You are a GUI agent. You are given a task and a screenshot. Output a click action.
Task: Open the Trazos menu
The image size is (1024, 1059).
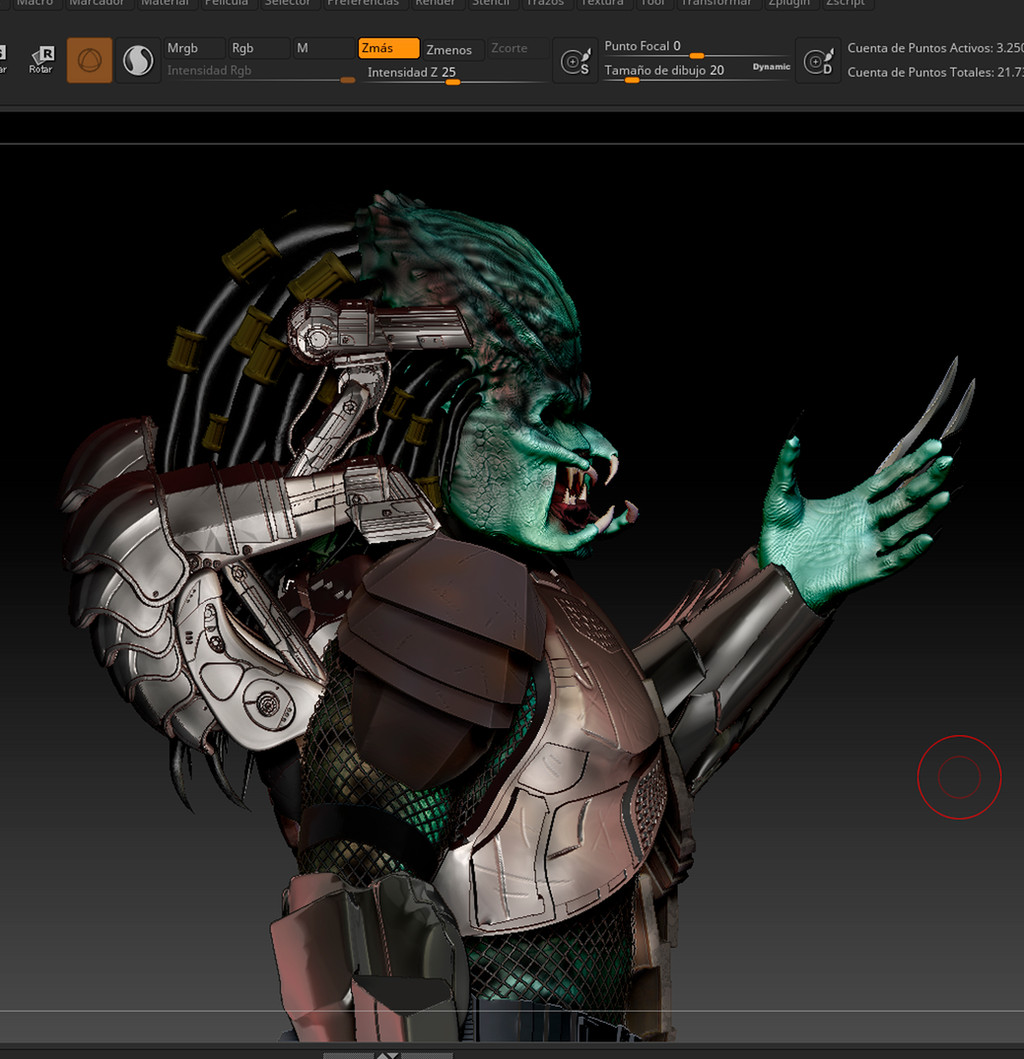coord(545,3)
